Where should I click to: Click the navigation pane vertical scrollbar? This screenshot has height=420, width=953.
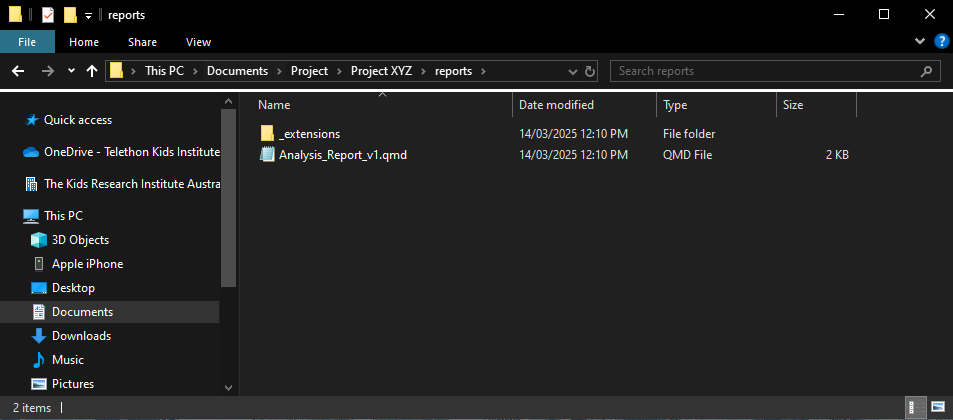point(228,200)
